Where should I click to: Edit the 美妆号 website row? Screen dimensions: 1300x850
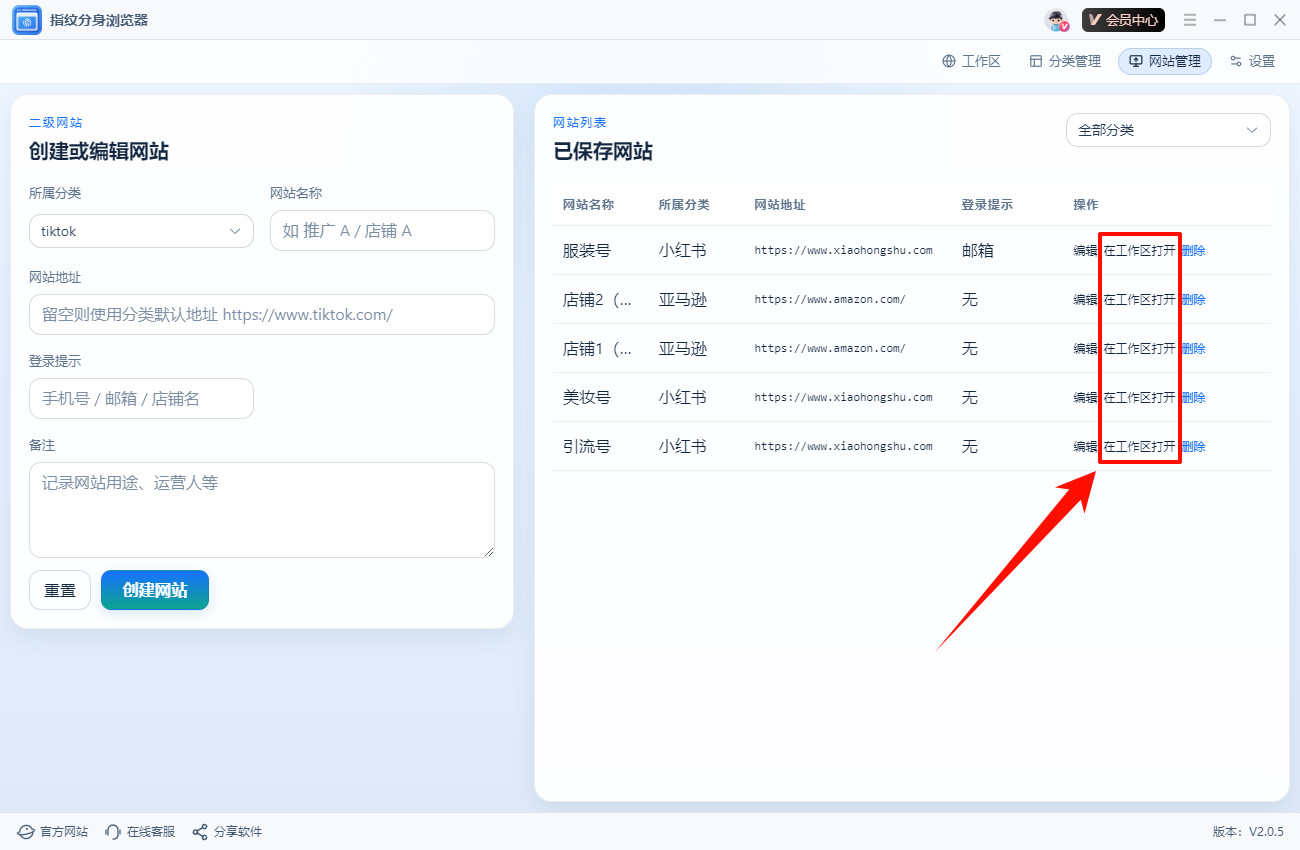(1085, 397)
